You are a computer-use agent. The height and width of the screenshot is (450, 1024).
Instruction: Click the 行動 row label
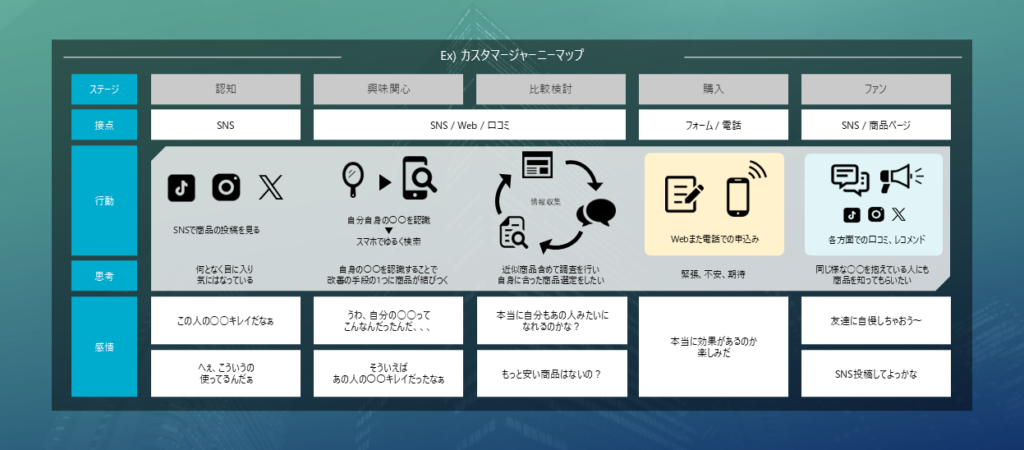coord(104,200)
